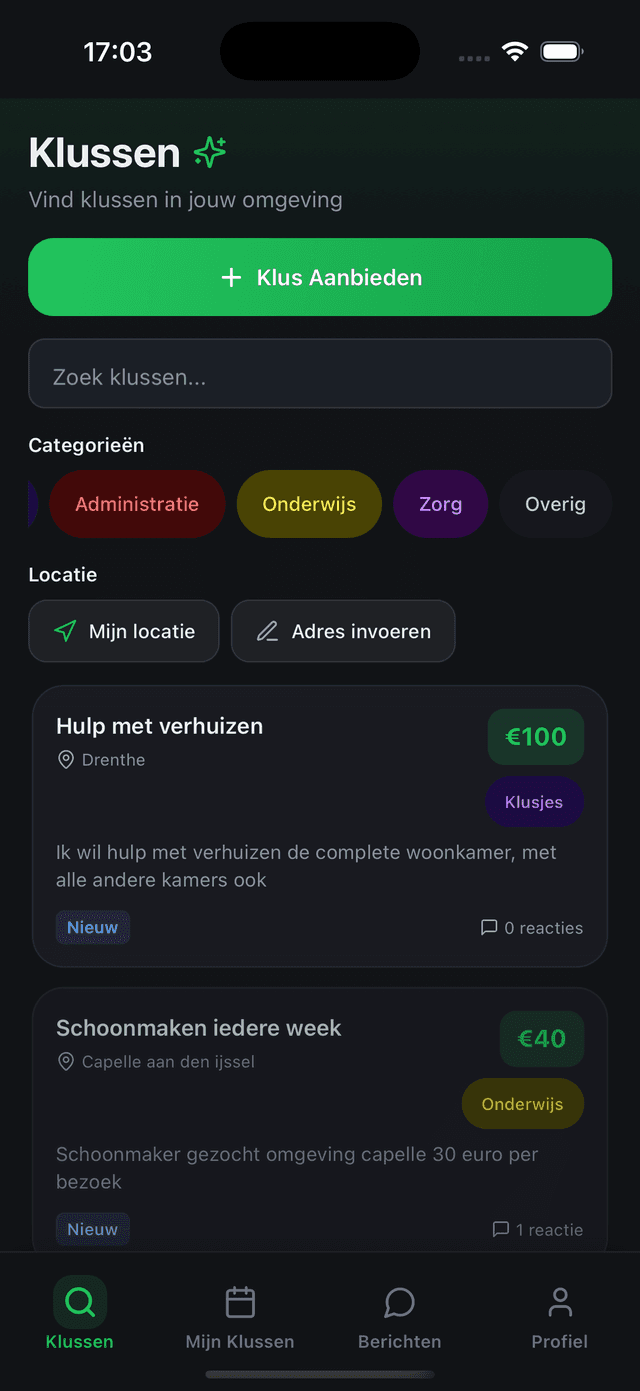Switch to the Mijn Klussen tab

pos(239,1320)
